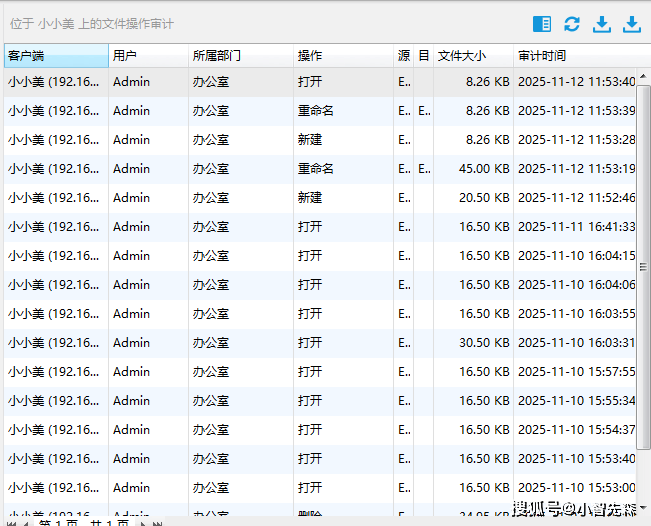Click the 源 column header
Image resolution: width=651 pixels, height=526 pixels.
[x=404, y=56]
